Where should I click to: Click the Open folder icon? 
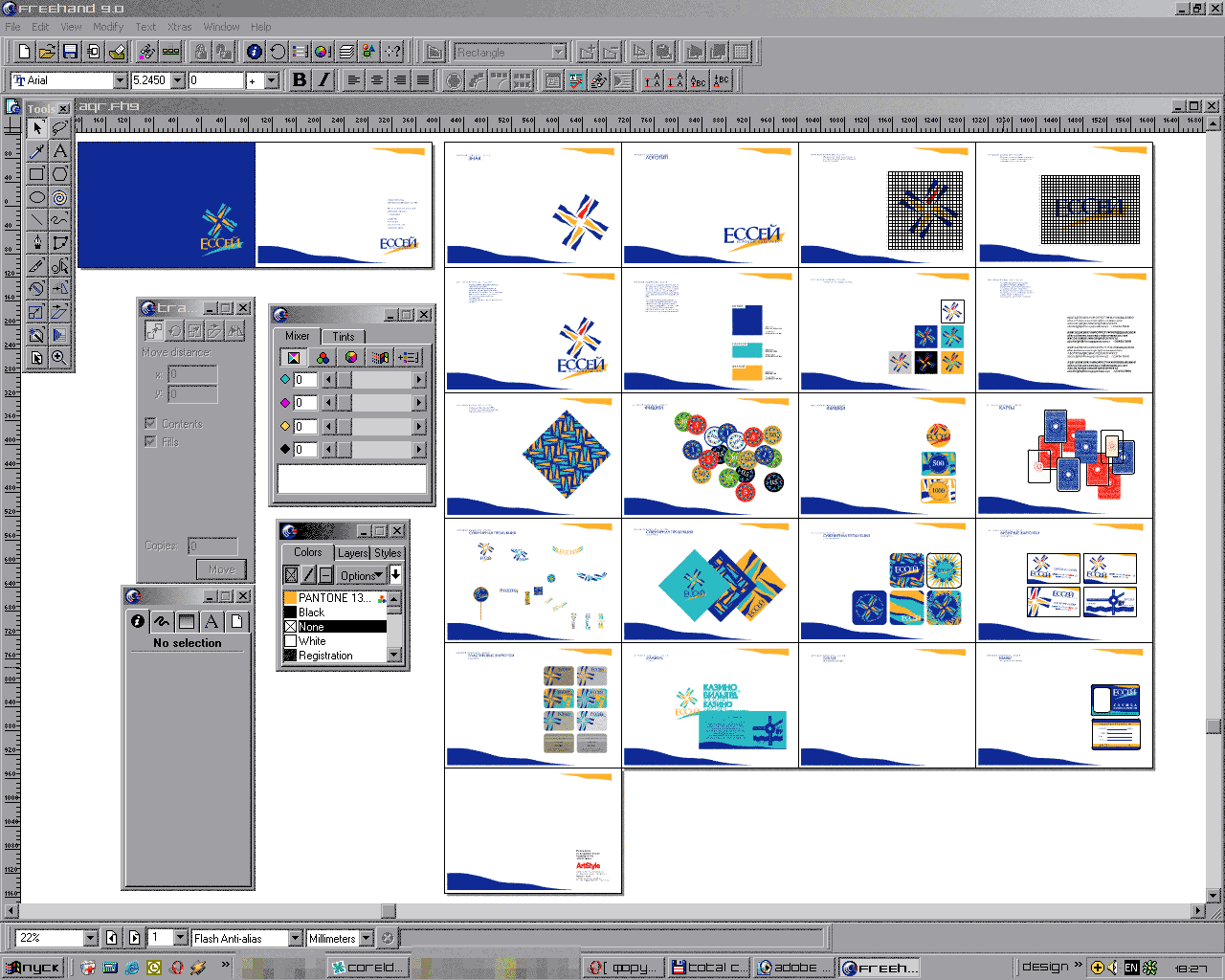(47, 51)
